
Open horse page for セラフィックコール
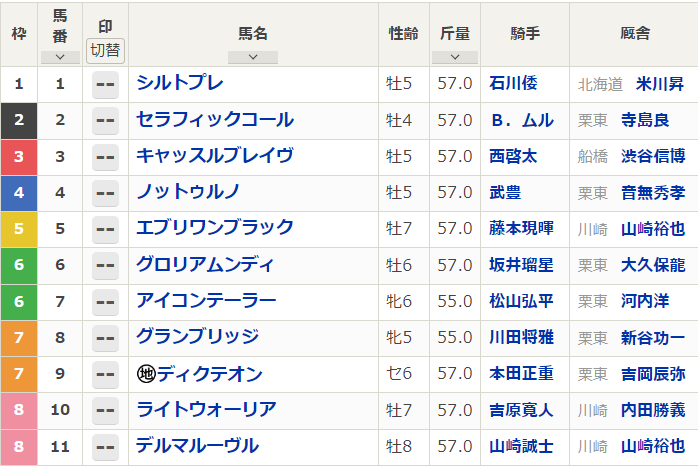tap(215, 120)
